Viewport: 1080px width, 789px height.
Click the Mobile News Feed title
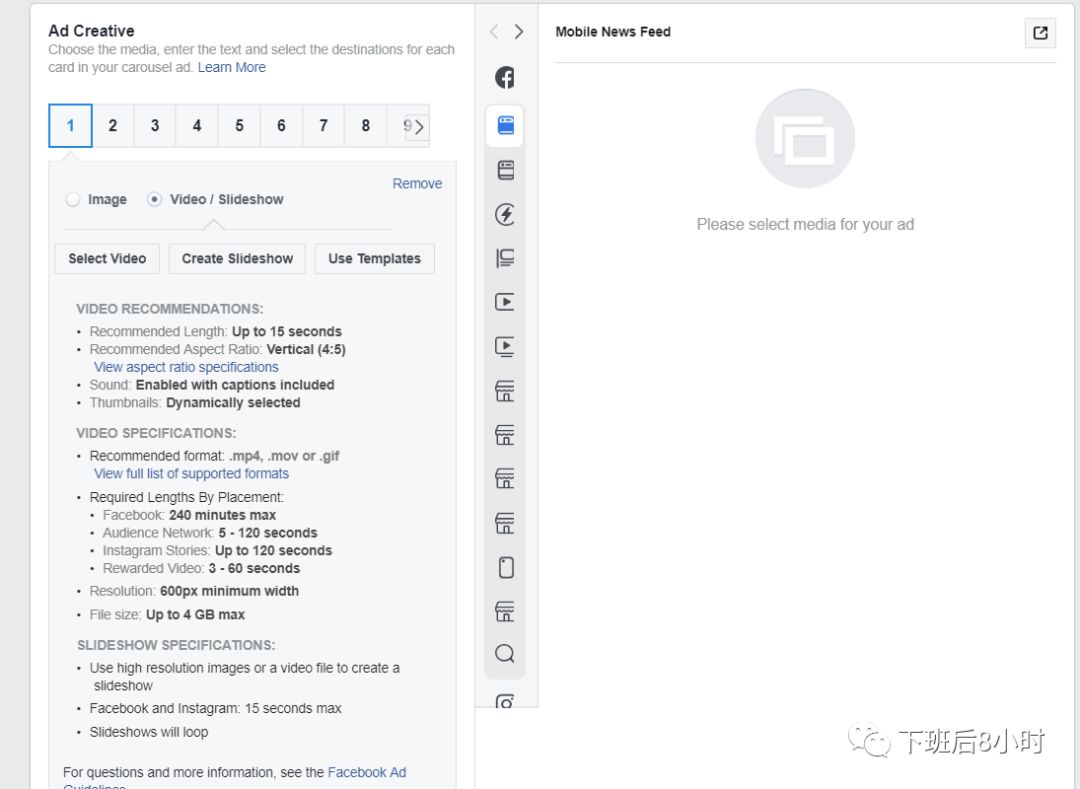coord(613,32)
